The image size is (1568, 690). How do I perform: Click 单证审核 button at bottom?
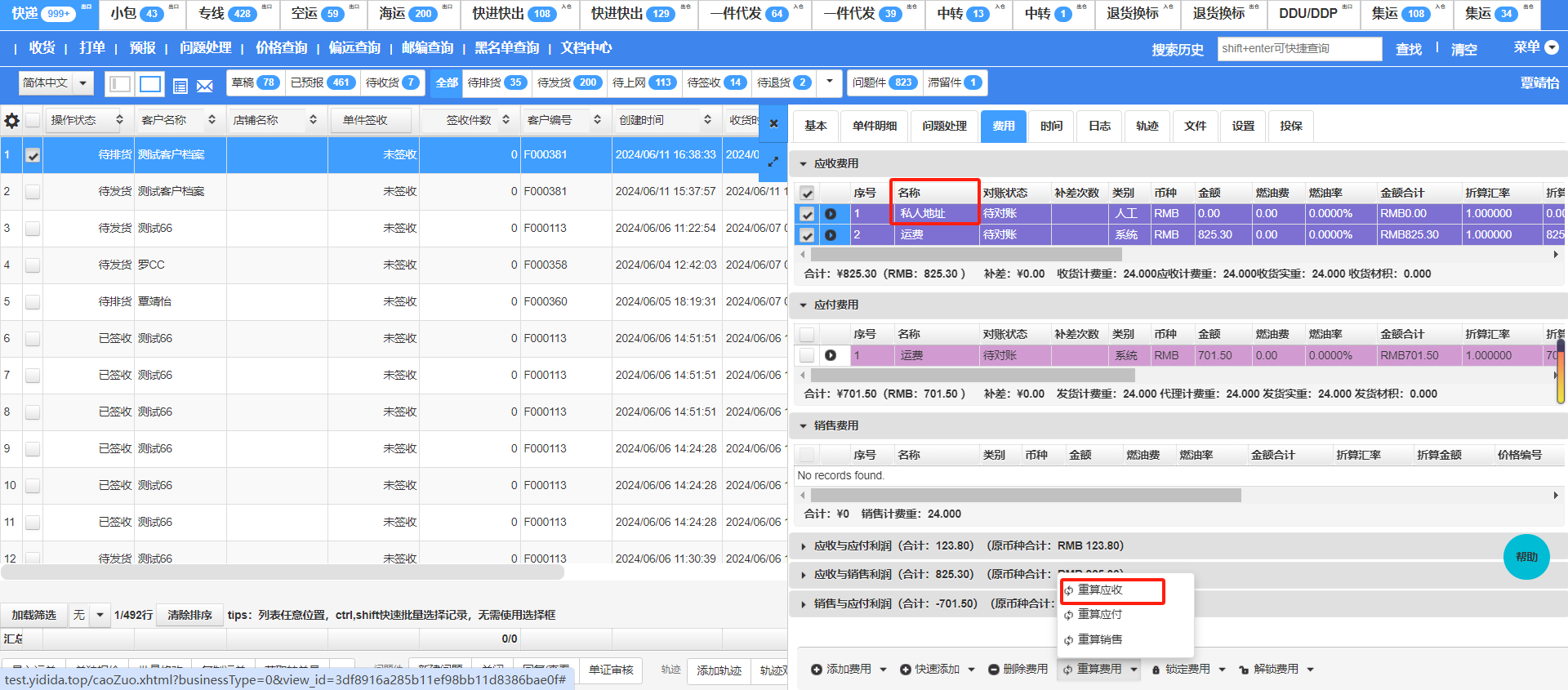point(611,670)
